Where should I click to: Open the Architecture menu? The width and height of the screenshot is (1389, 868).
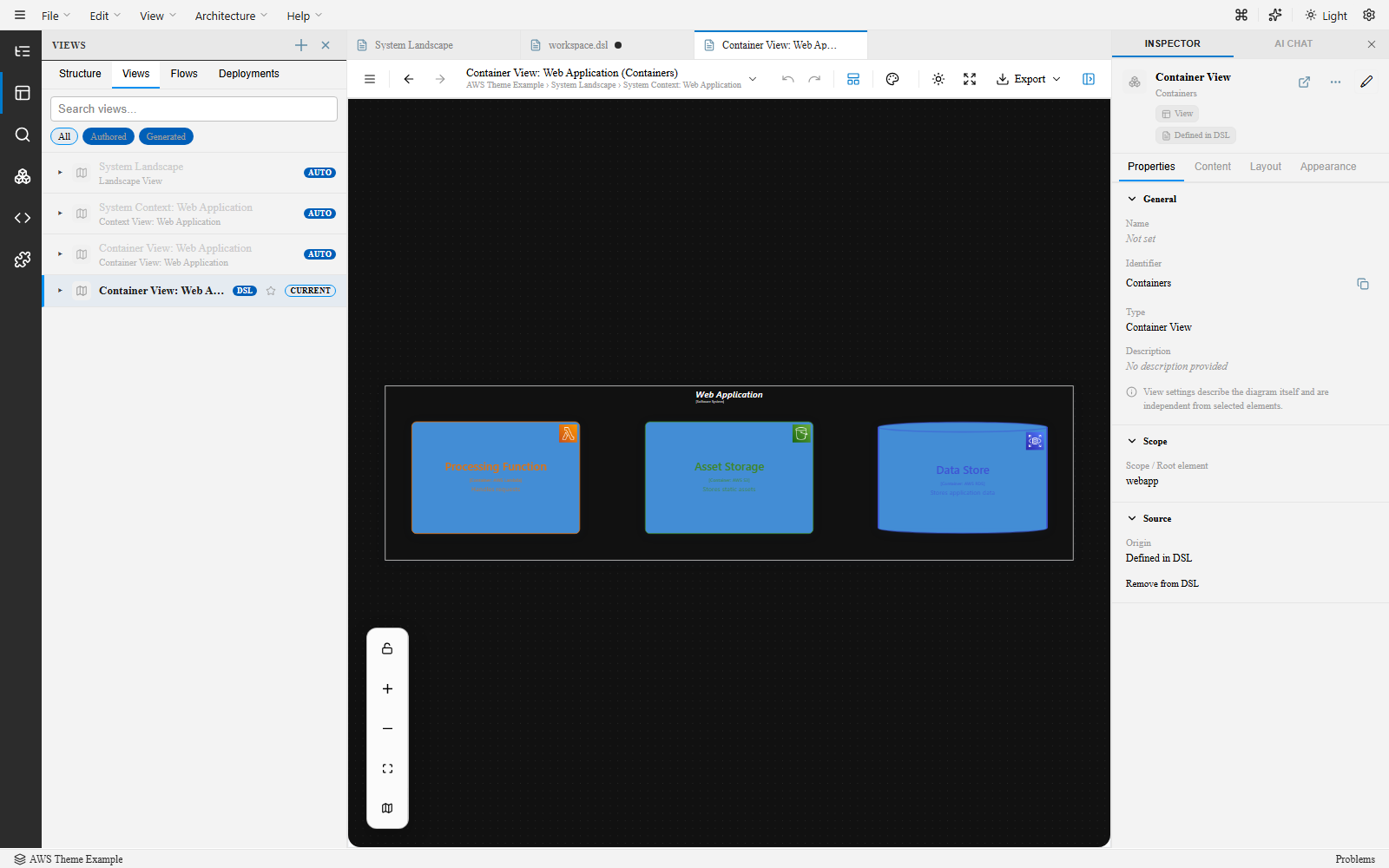(231, 16)
